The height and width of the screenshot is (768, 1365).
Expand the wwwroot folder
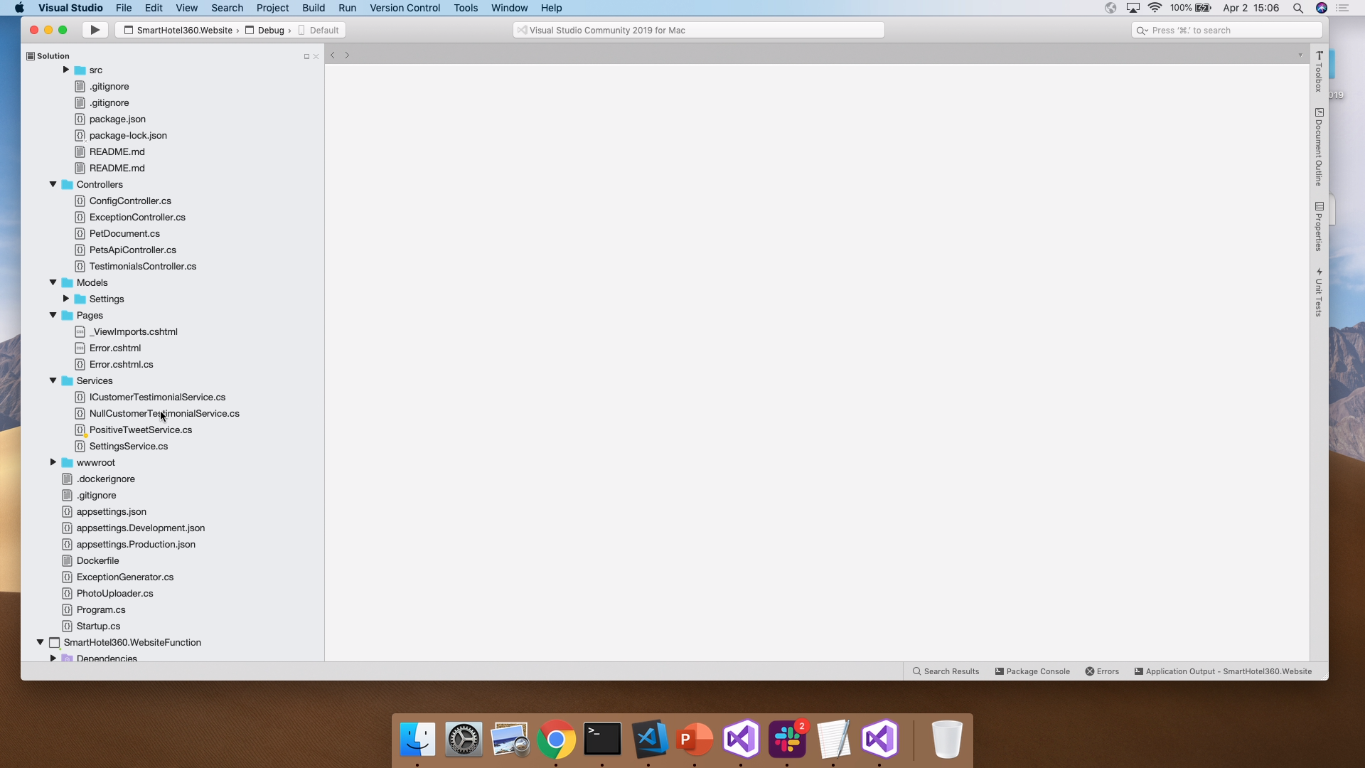[53, 462]
